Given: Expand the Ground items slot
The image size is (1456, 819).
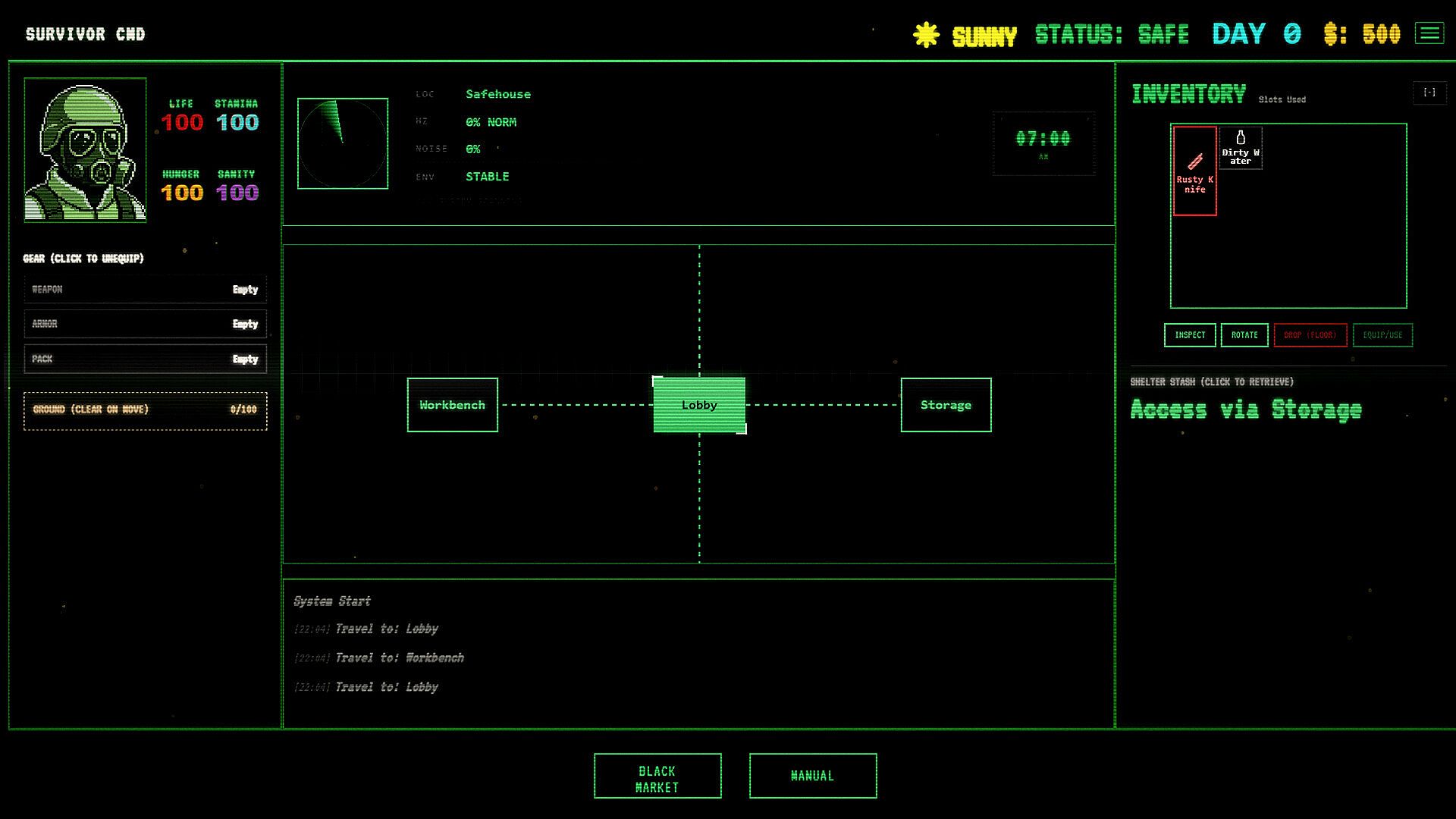Looking at the screenshot, I should tap(145, 410).
